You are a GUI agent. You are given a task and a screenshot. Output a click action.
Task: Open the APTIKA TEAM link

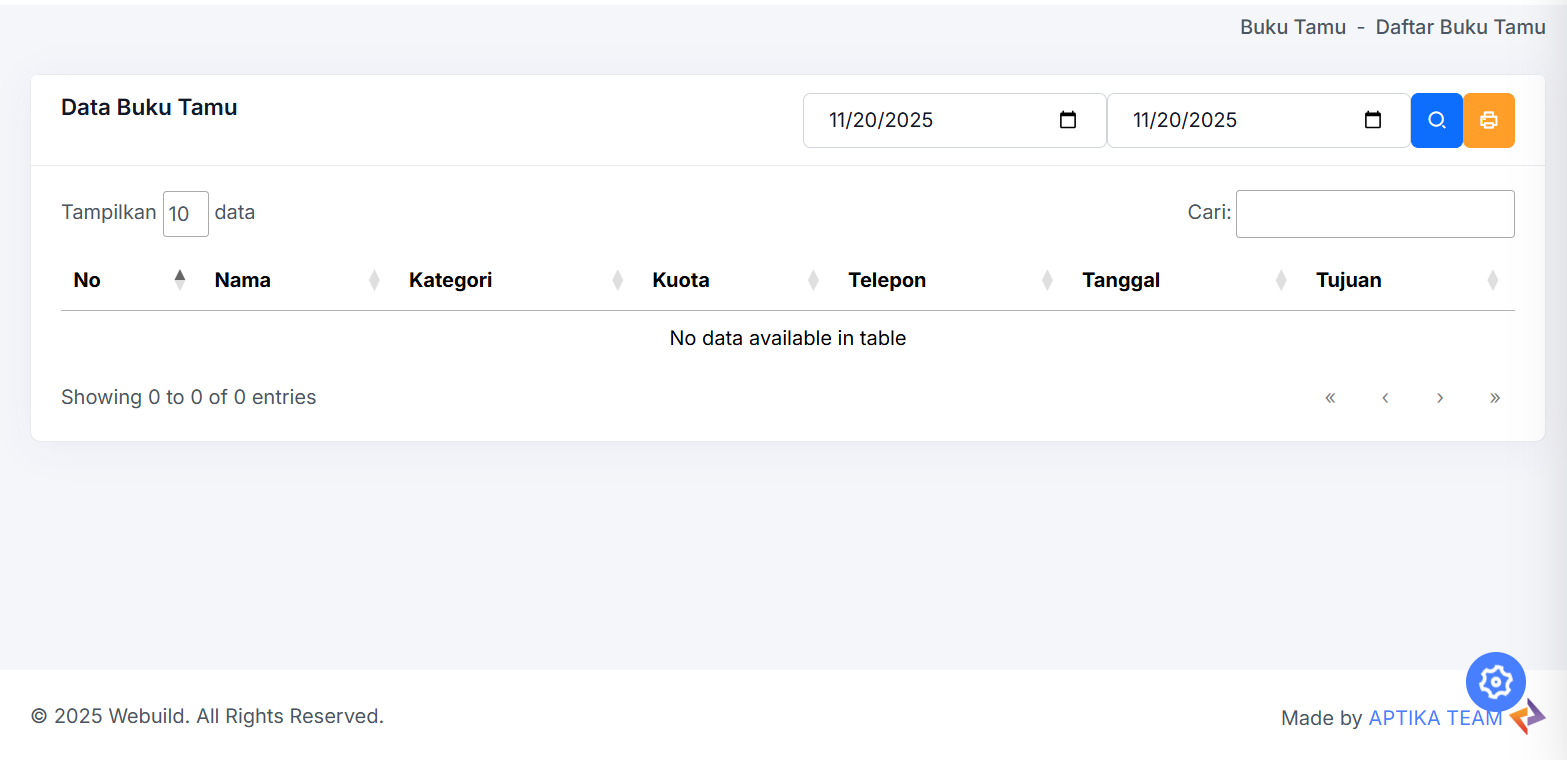1435,718
